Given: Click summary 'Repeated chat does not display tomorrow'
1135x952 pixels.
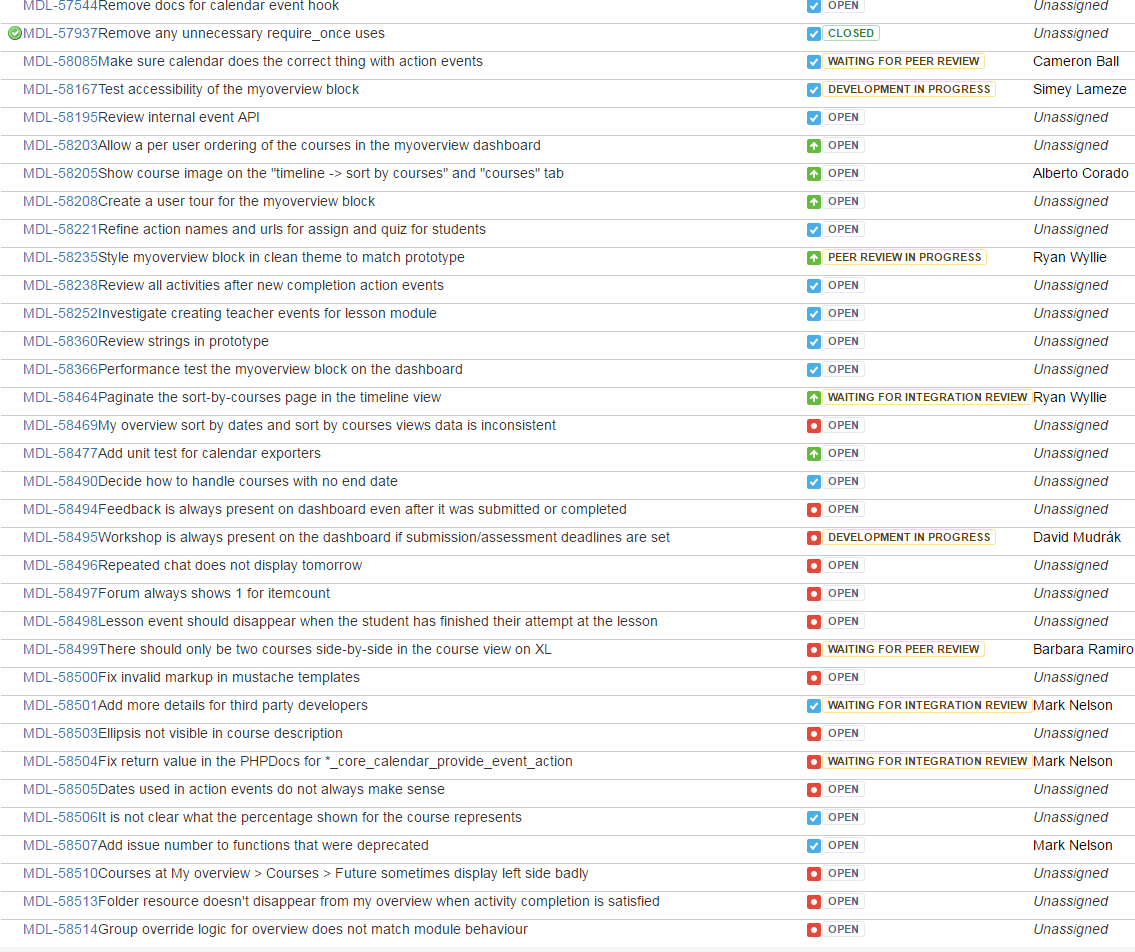Looking at the screenshot, I should tap(230, 565).
